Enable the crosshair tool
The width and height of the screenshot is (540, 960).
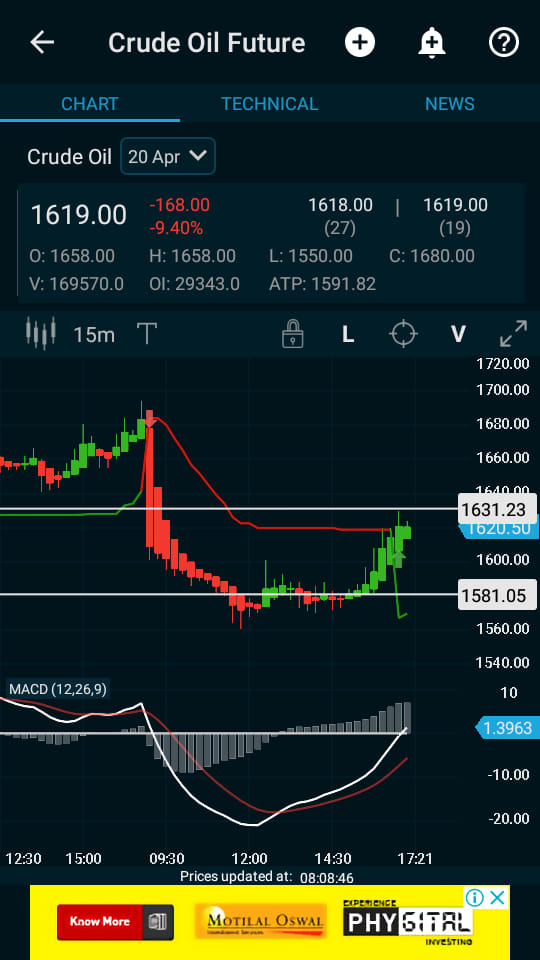point(403,334)
